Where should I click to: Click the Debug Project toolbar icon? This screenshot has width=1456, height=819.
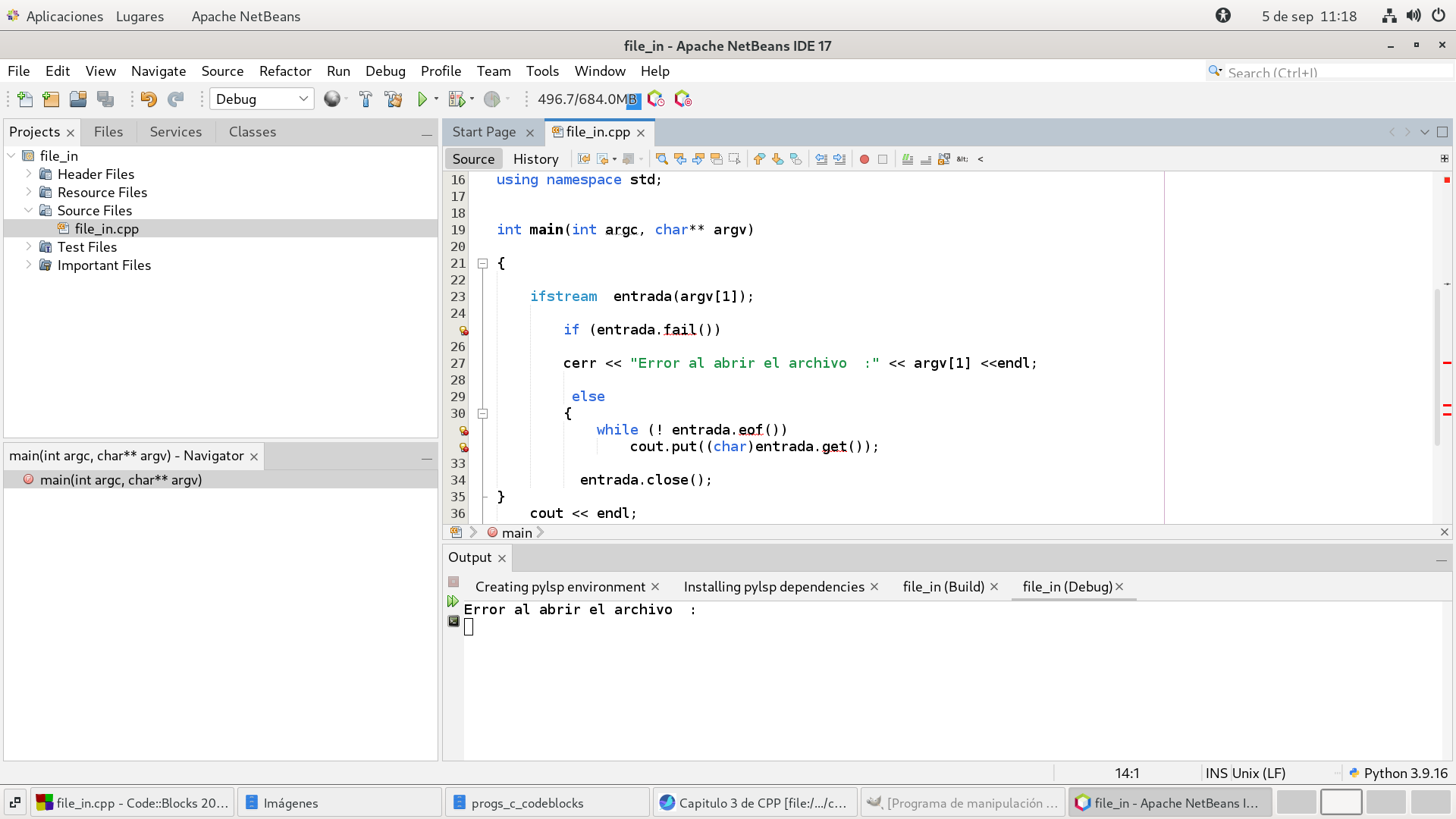(456, 99)
